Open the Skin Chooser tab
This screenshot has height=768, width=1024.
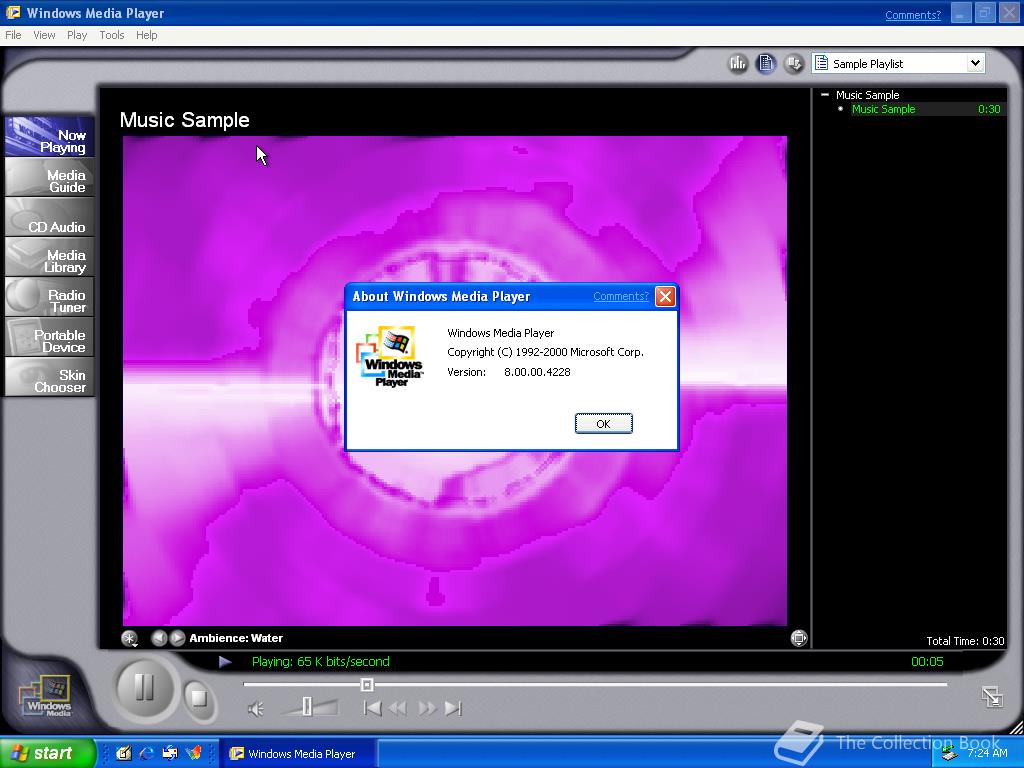click(x=49, y=377)
